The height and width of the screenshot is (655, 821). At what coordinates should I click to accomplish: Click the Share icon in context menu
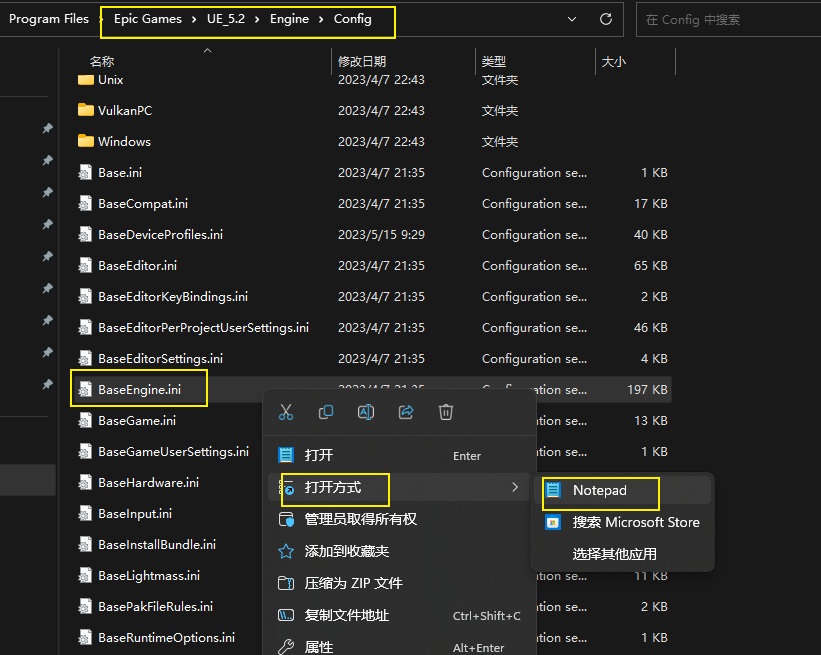[x=406, y=412]
